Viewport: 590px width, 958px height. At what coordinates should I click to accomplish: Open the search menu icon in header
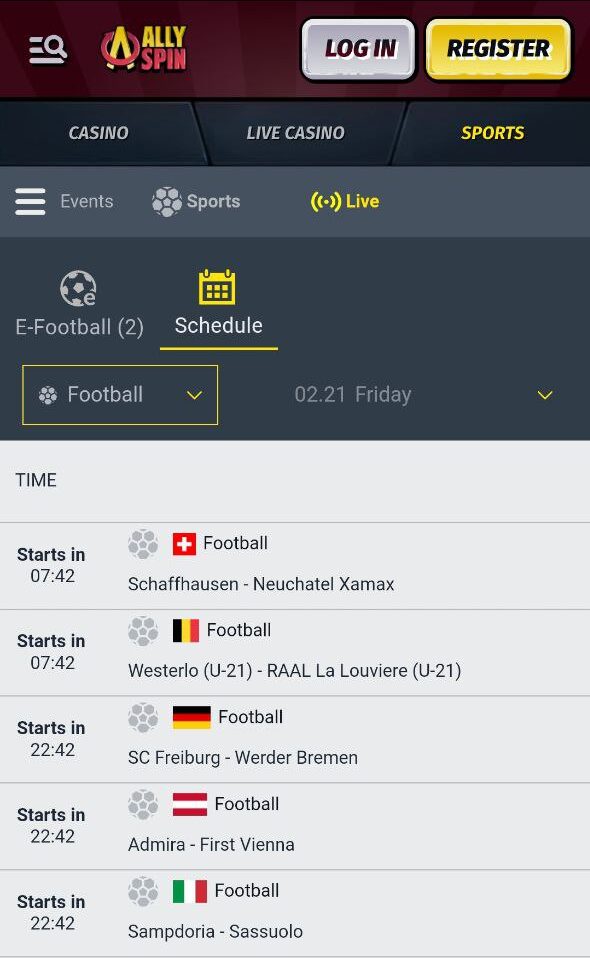48,49
